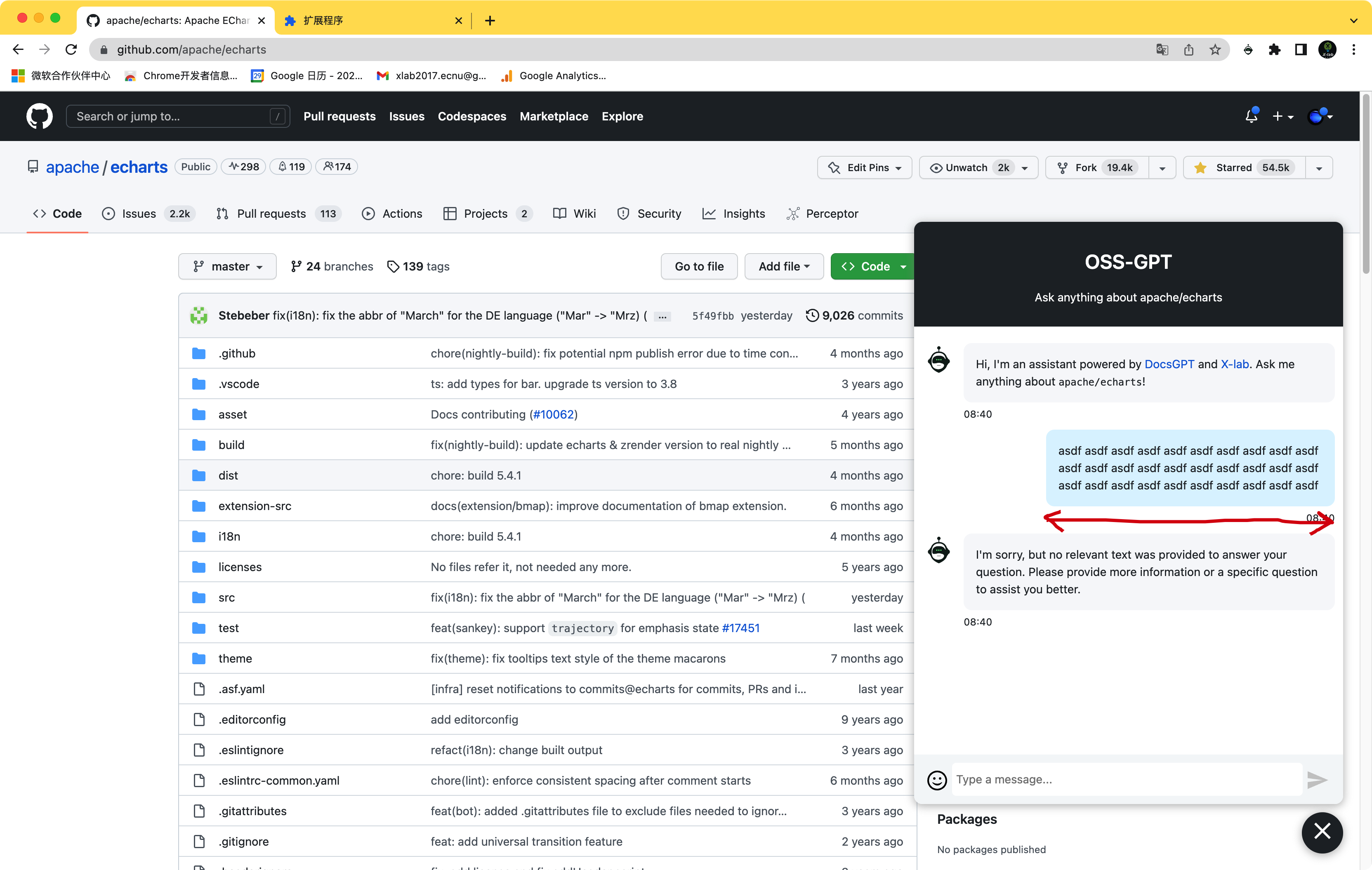Send message with the paper plane icon
The height and width of the screenshot is (870, 1372).
pos(1317,779)
